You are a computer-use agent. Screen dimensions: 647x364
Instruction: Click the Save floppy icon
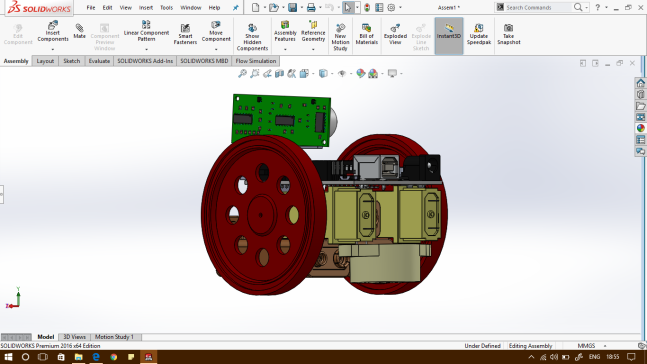click(293, 7)
